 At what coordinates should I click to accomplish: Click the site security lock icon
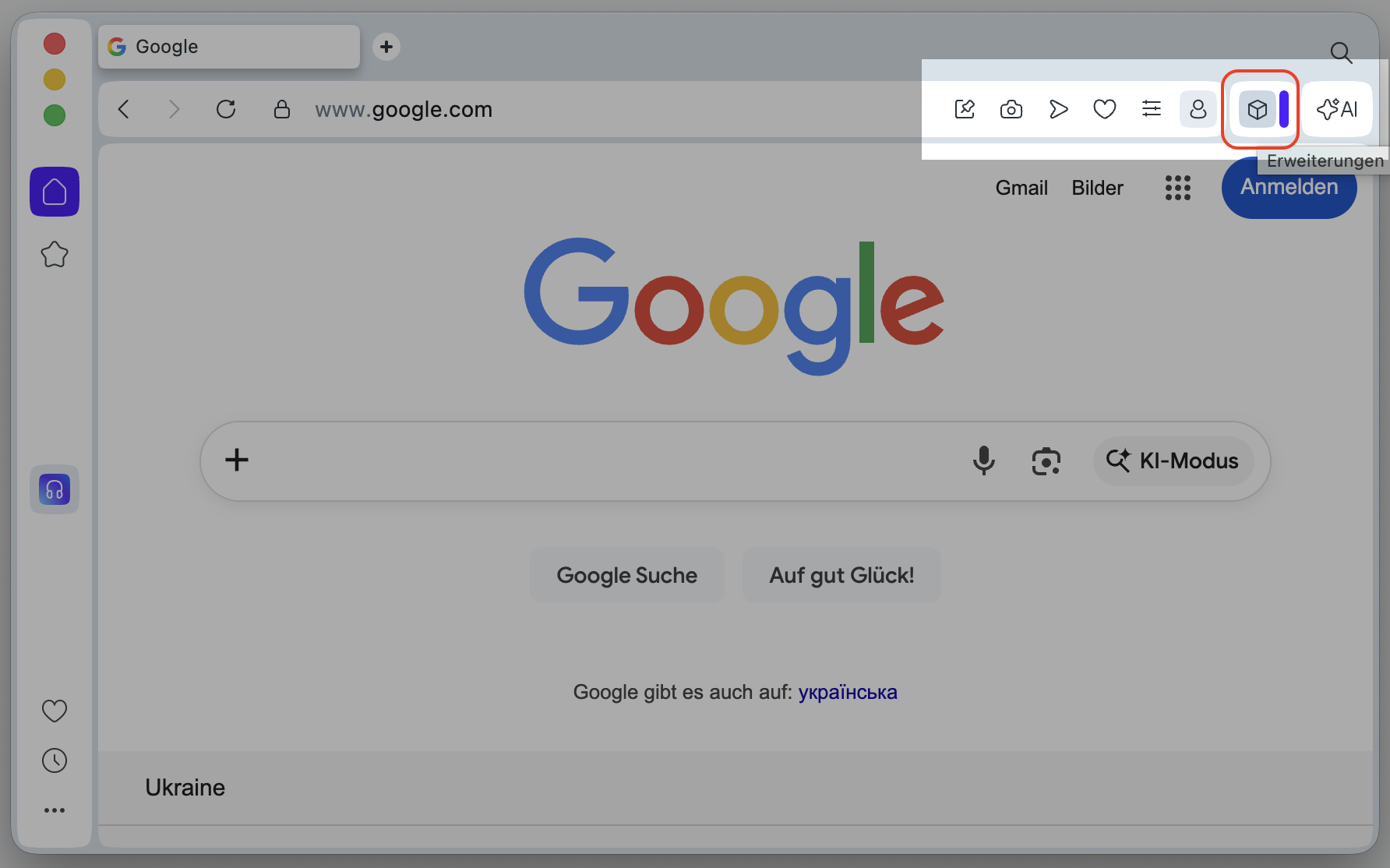(x=282, y=109)
